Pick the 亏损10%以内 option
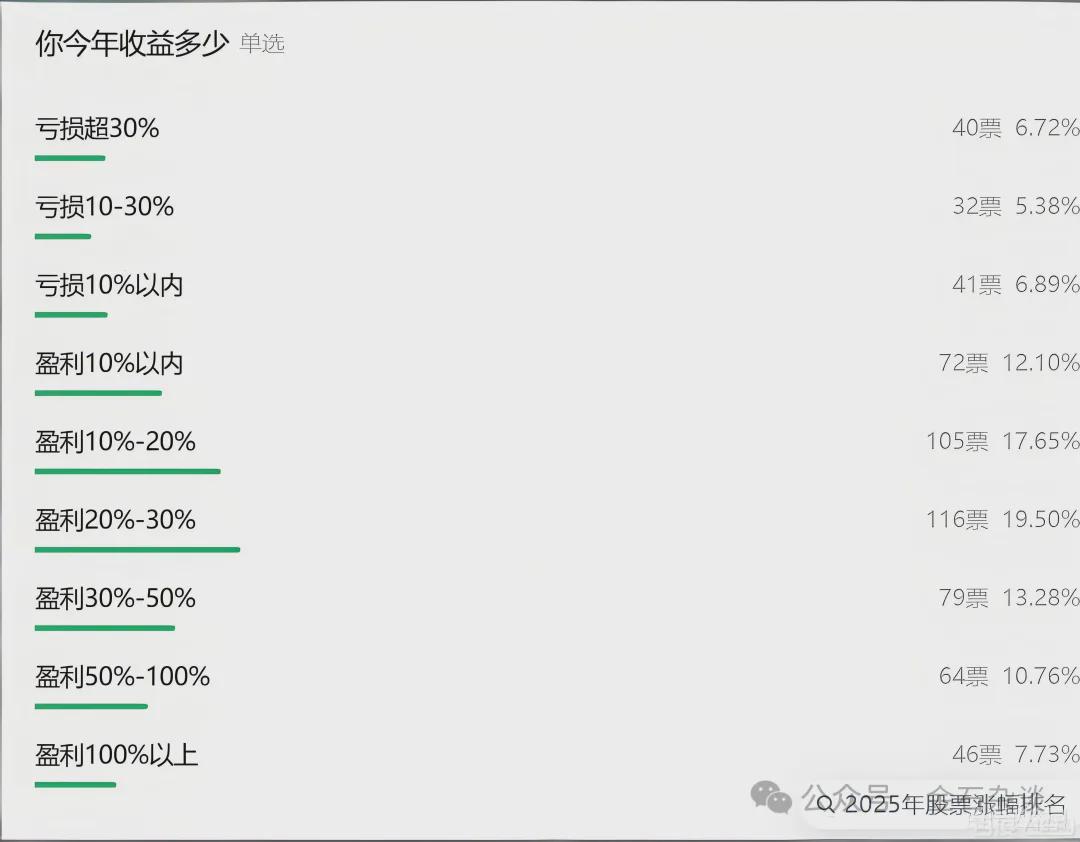The image size is (1080, 842). (x=109, y=285)
